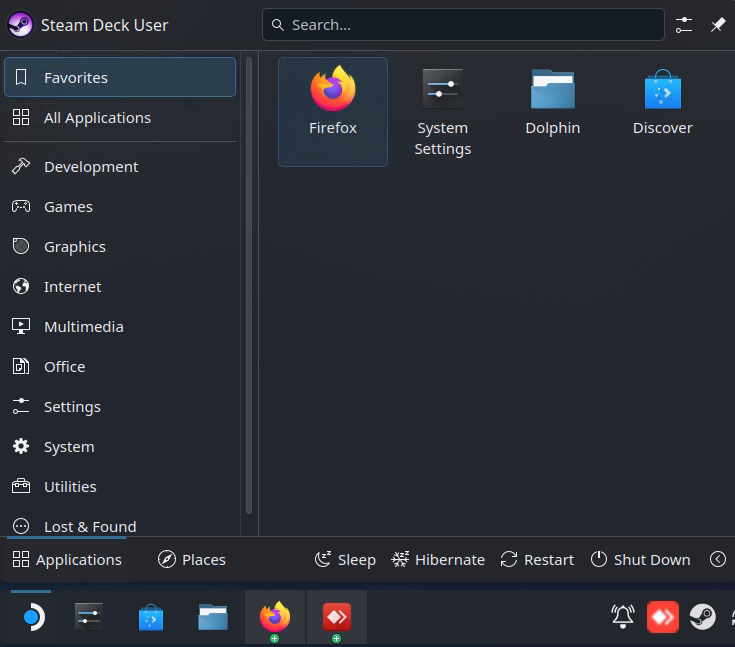Pin the launcher menu open
735x647 pixels.
pos(718,25)
